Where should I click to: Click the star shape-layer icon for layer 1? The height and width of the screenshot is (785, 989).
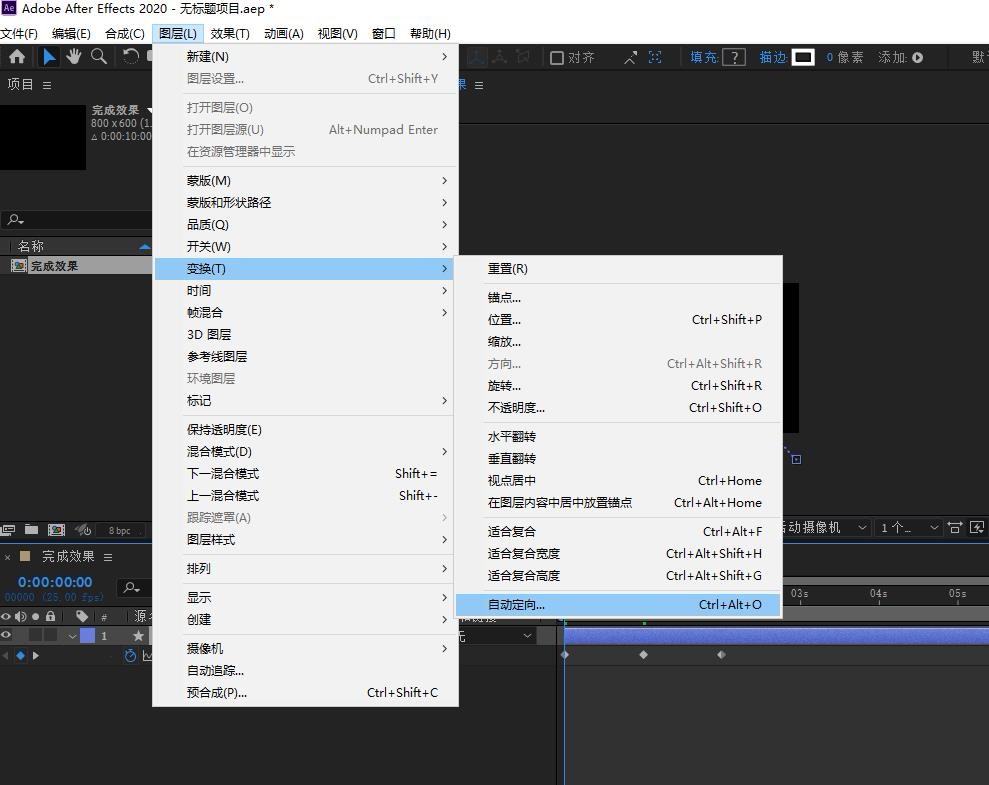click(x=138, y=636)
